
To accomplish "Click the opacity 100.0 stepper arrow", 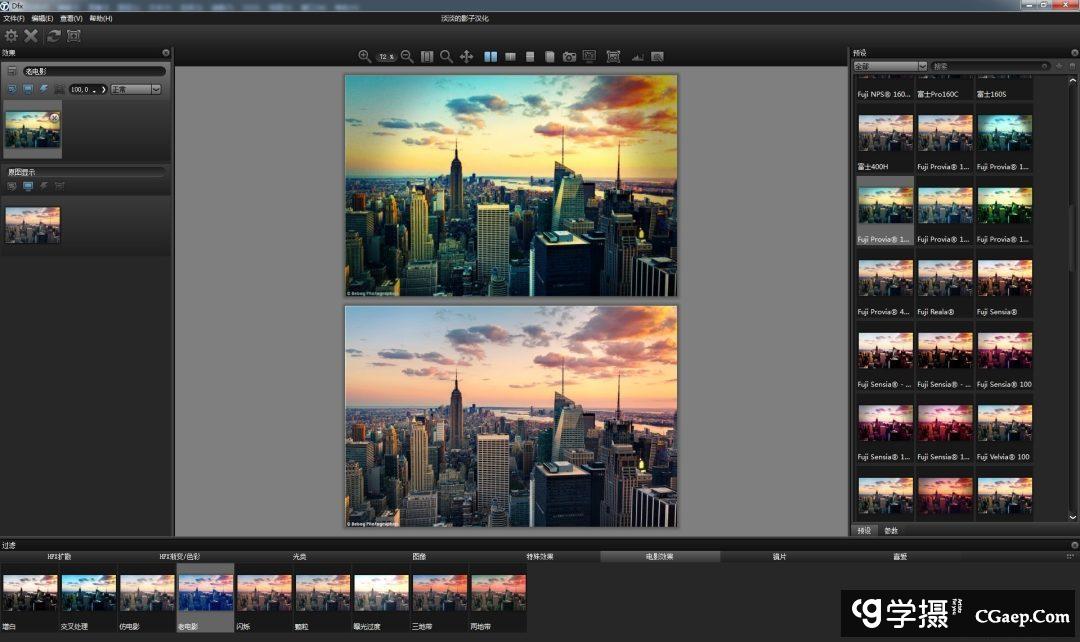I will click(x=102, y=89).
